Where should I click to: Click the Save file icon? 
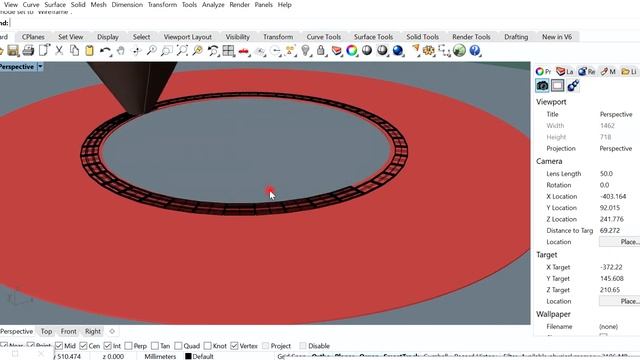[13, 51]
